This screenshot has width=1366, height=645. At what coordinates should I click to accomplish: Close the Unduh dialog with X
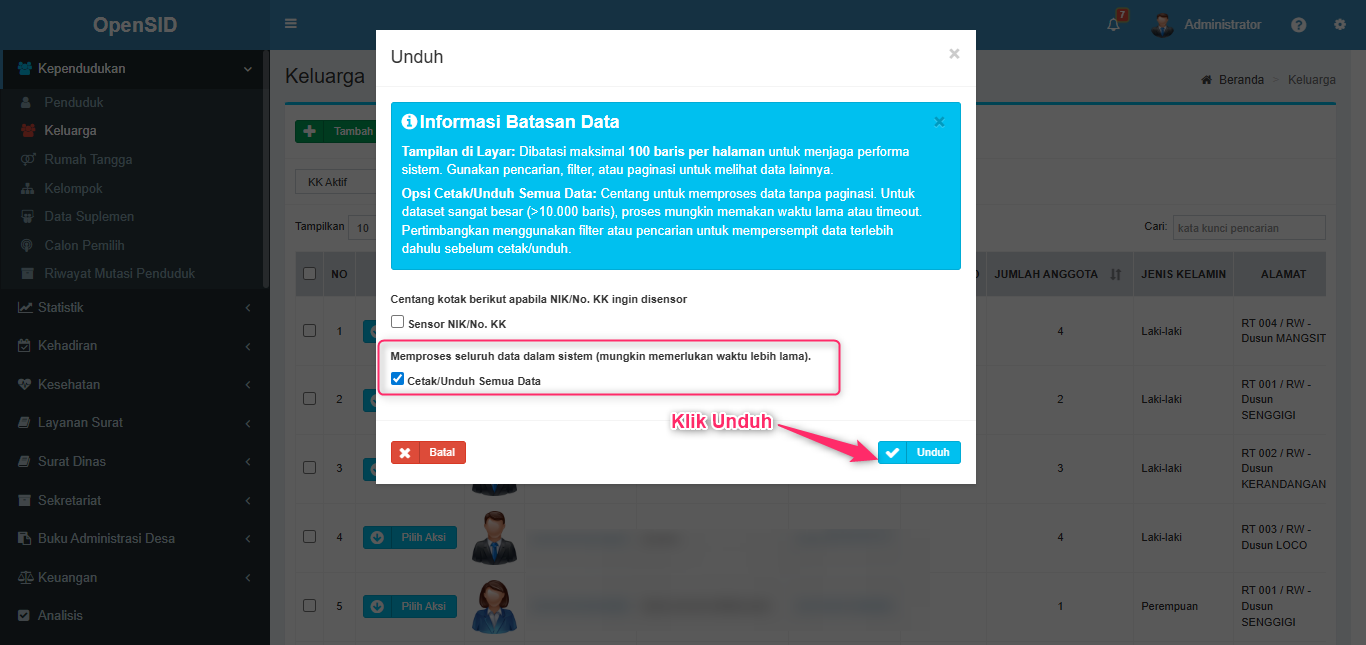point(954,54)
